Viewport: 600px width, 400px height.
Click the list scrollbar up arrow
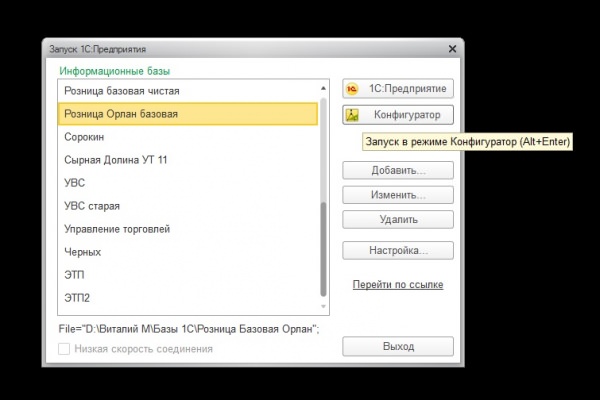pos(323,88)
